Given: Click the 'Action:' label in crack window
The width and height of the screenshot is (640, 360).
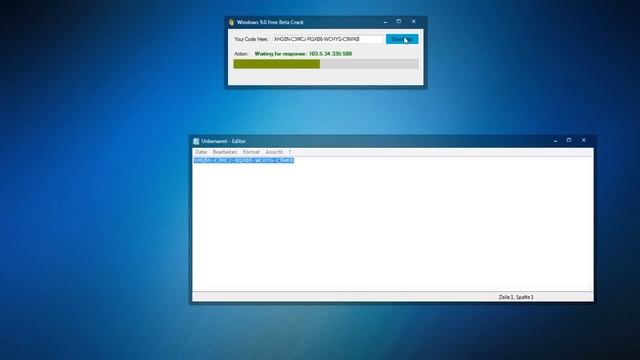Looking at the screenshot, I should [241, 54].
